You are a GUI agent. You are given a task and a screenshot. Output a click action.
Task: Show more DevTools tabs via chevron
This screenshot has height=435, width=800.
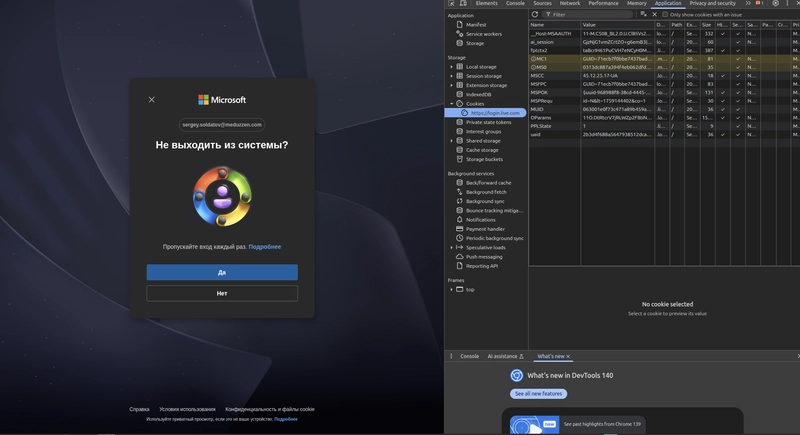coord(748,4)
